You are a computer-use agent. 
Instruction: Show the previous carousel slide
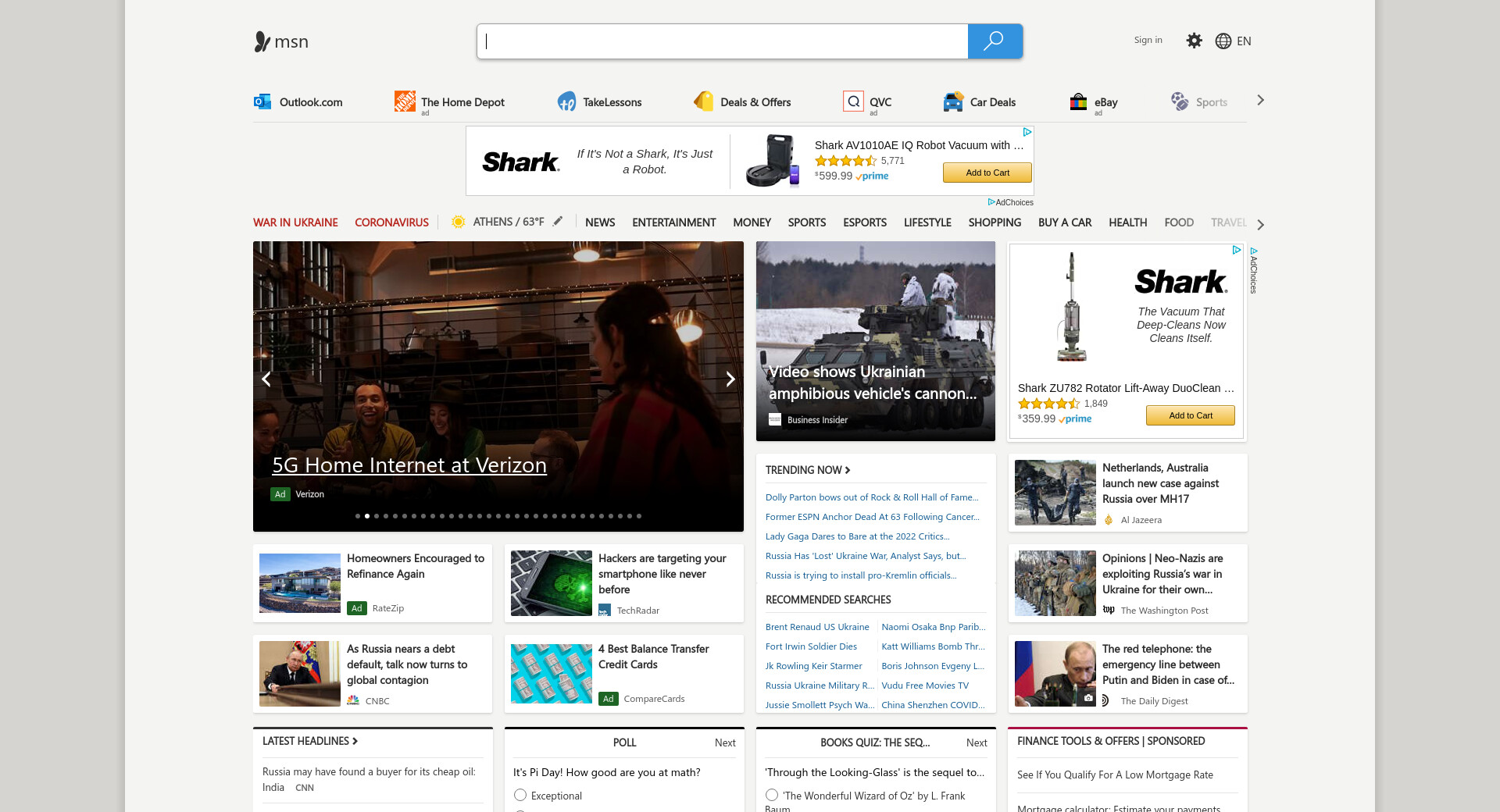pyautogui.click(x=266, y=379)
